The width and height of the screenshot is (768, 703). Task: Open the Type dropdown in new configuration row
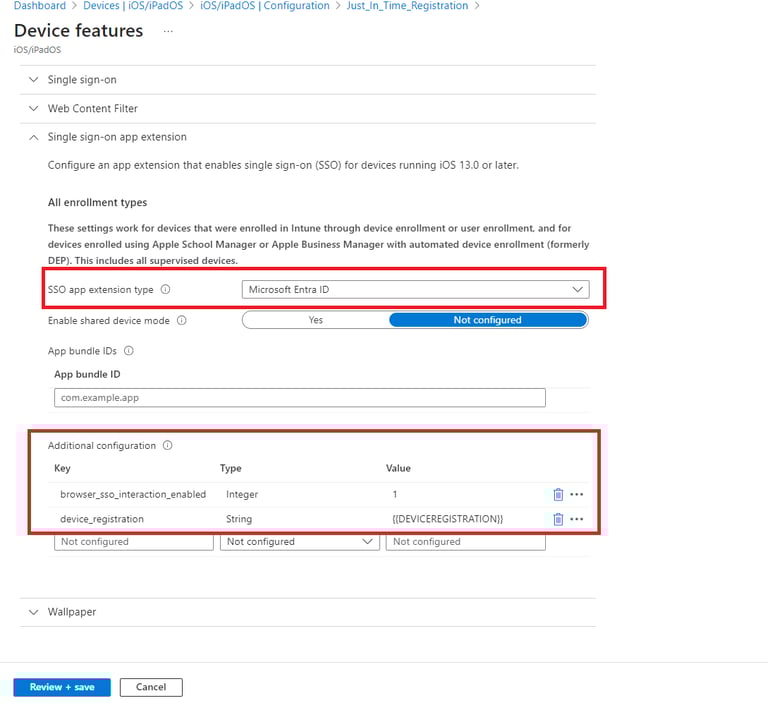(298, 542)
